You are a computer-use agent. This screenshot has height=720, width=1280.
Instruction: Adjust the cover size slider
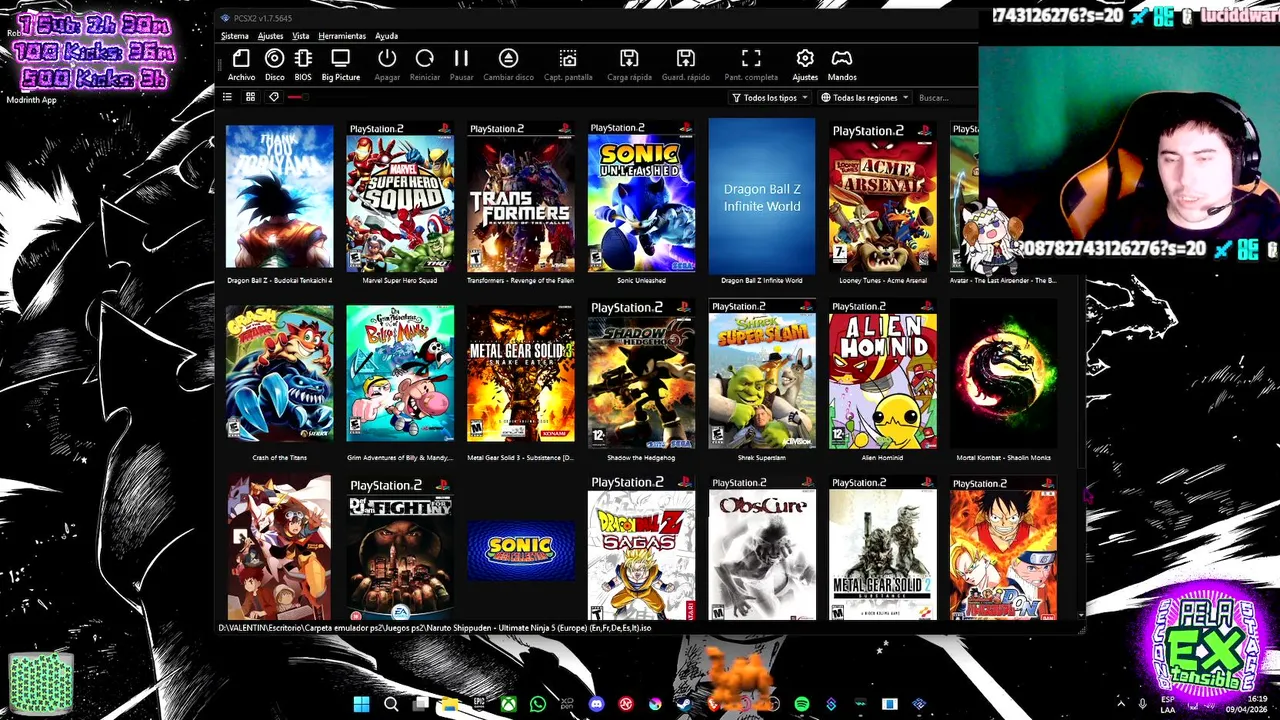click(x=297, y=97)
